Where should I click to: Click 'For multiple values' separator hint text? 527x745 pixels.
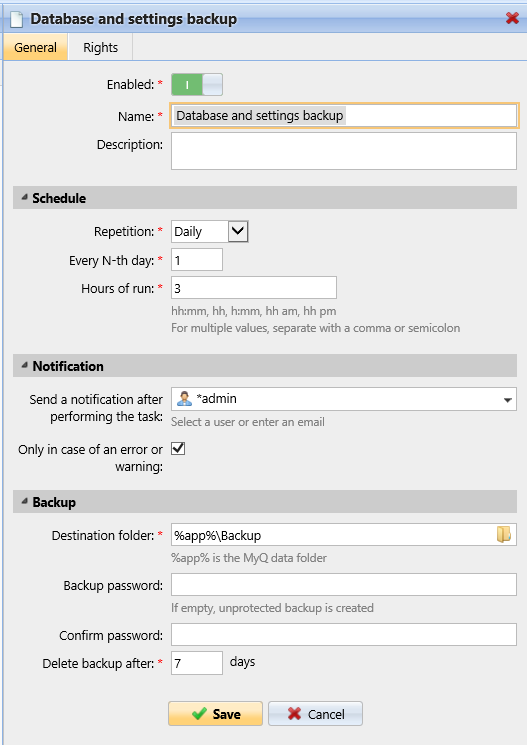click(316, 328)
